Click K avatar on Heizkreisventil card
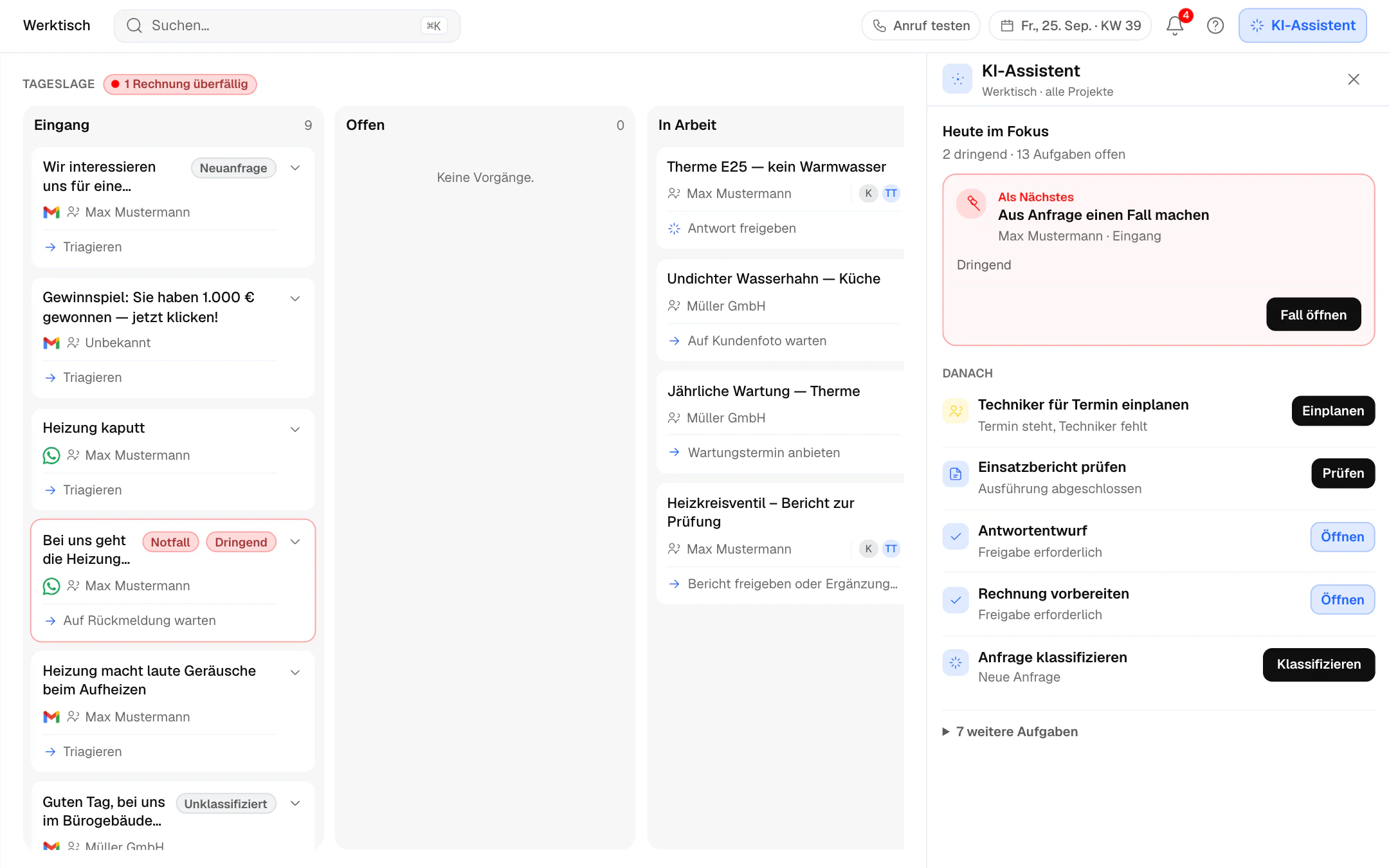This screenshot has height=868, width=1389. pyautogui.click(x=868, y=549)
